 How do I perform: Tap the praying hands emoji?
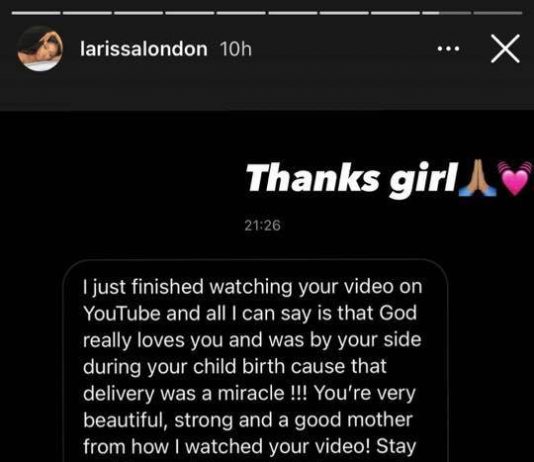[x=477, y=178]
